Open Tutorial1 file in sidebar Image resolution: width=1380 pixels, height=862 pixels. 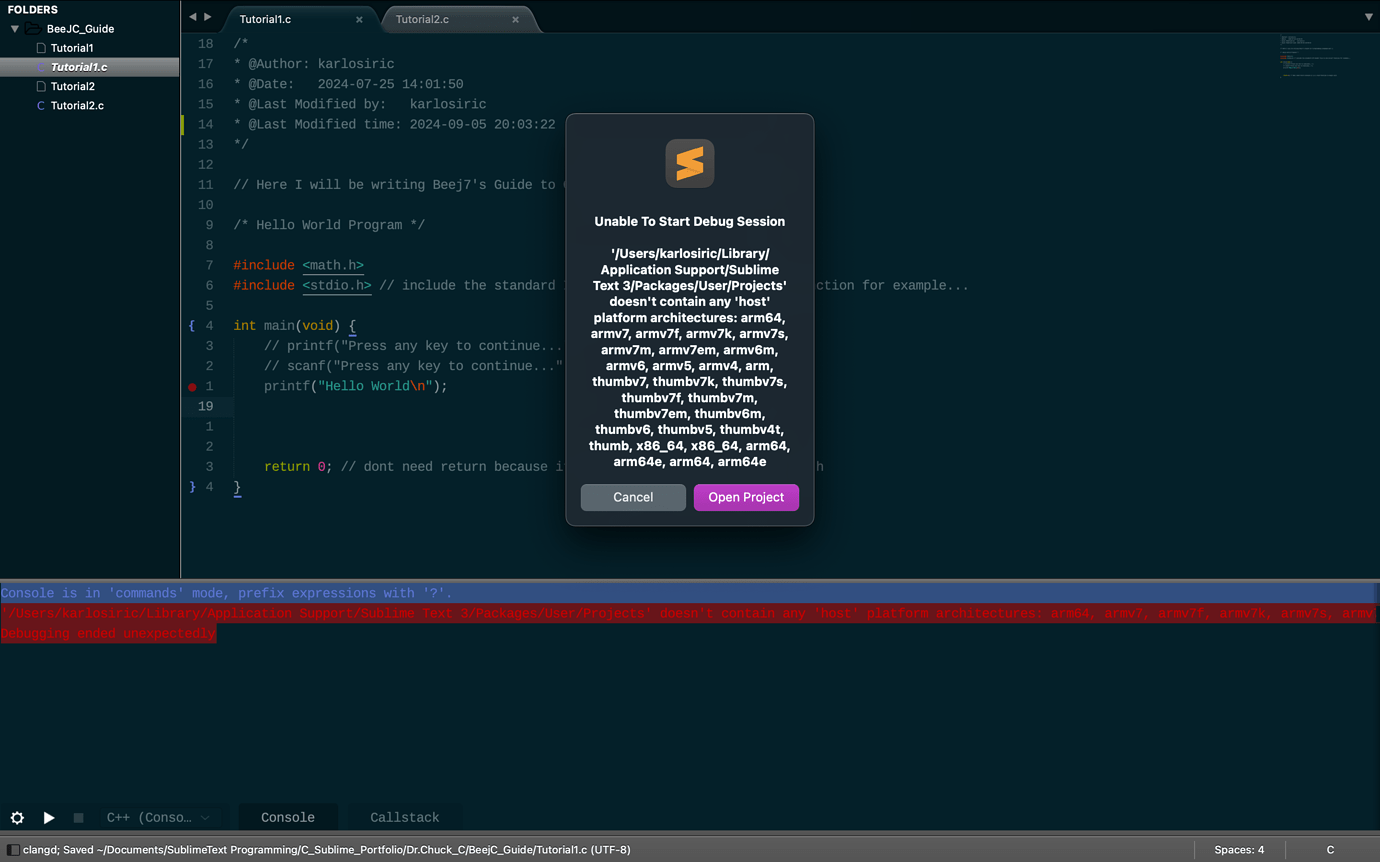72,48
